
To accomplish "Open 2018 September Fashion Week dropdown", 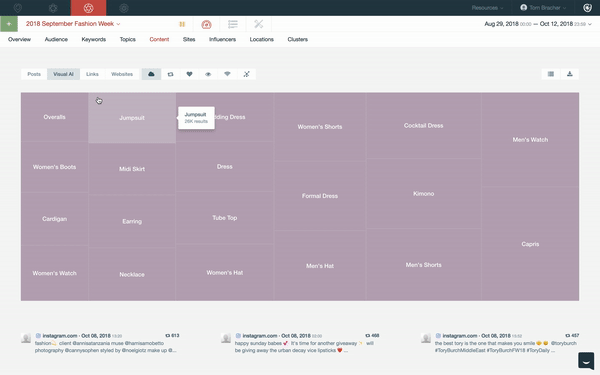I will pos(73,24).
